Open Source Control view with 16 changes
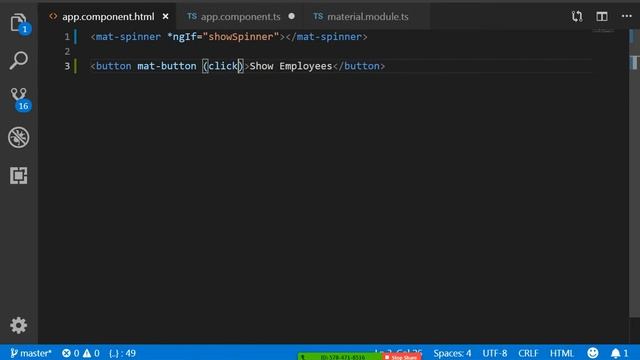The height and width of the screenshot is (360, 640). point(20,99)
